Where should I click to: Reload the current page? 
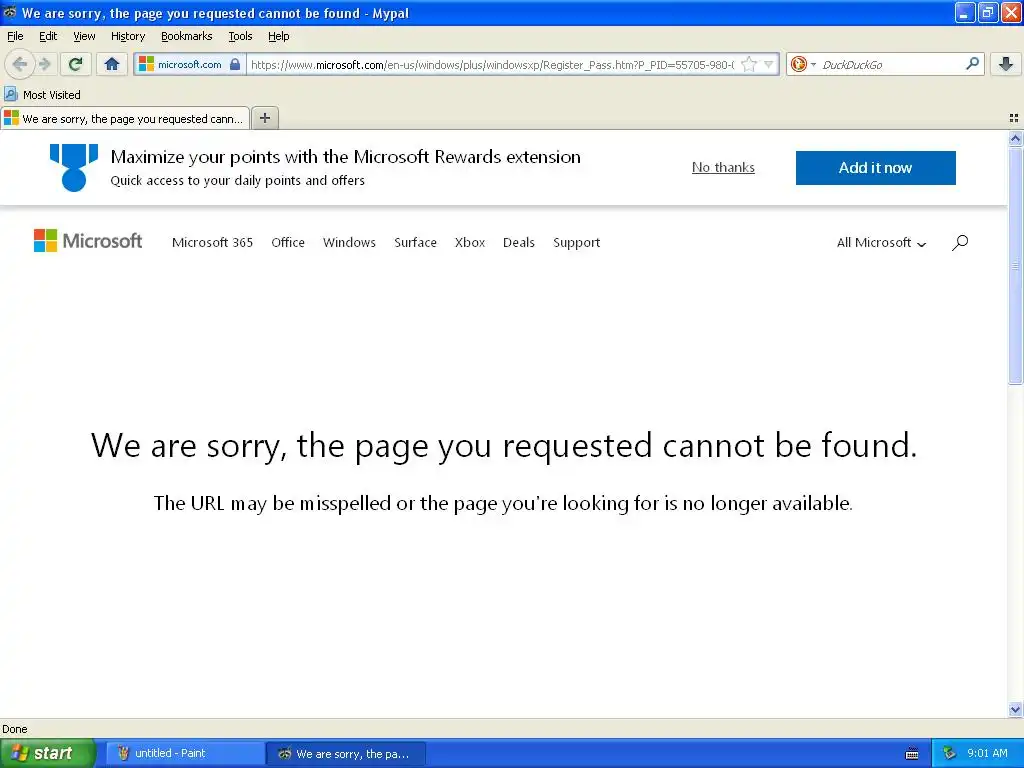click(x=76, y=64)
